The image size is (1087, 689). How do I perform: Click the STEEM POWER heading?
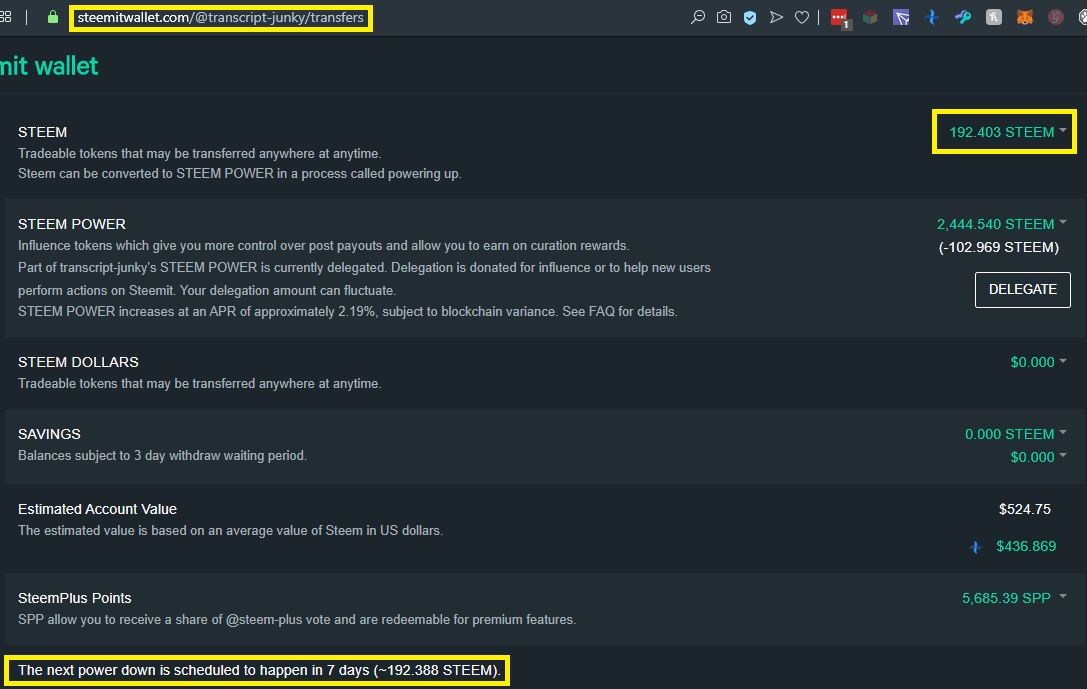coord(72,224)
